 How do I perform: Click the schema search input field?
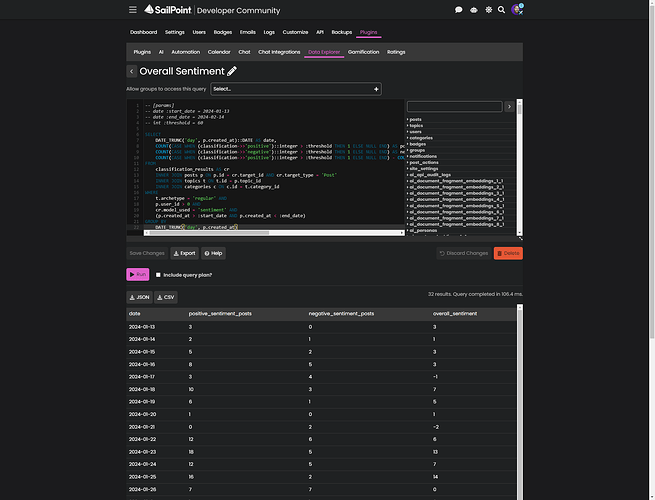(x=454, y=107)
